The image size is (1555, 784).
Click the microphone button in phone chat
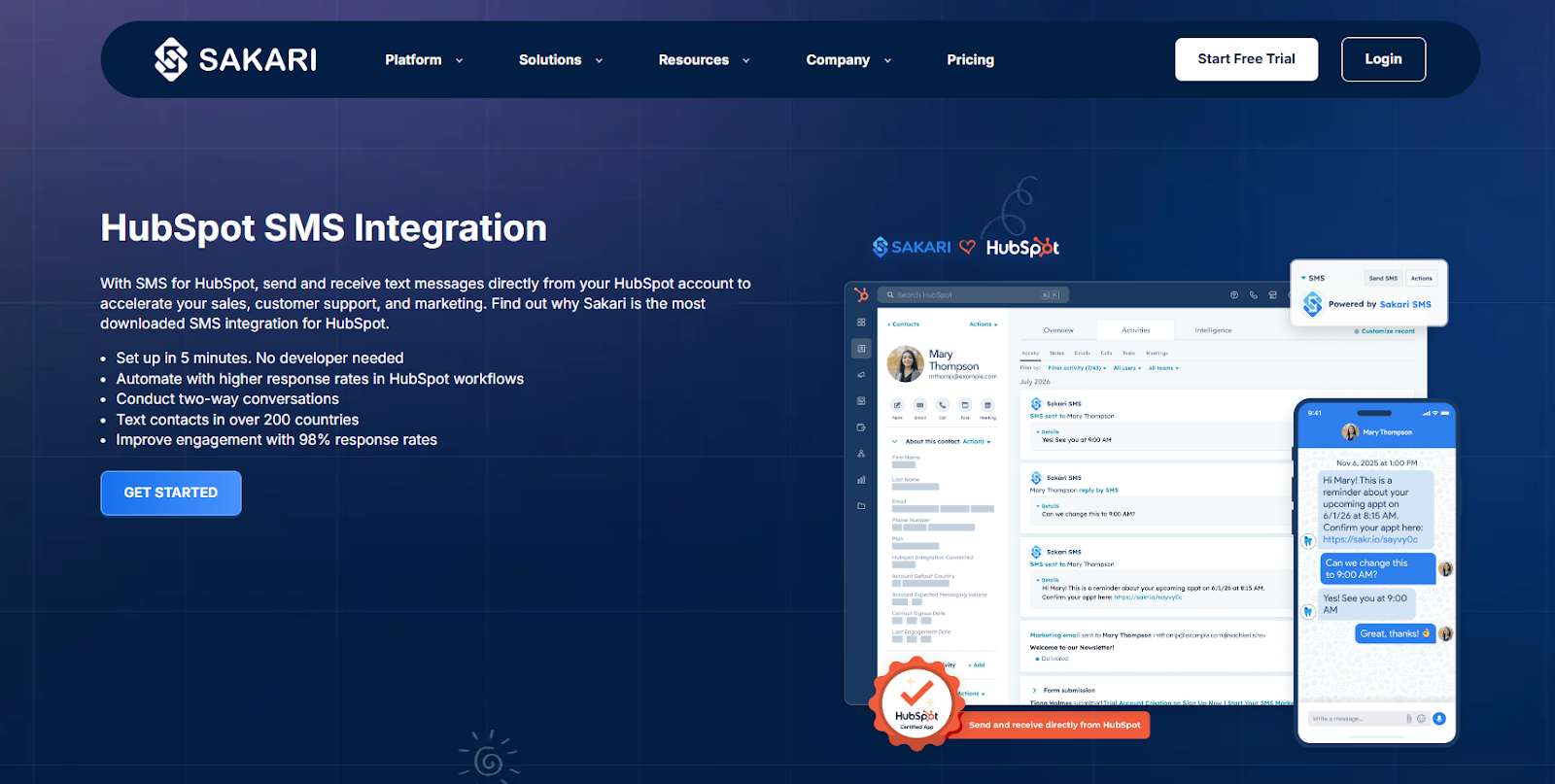[x=1439, y=719]
